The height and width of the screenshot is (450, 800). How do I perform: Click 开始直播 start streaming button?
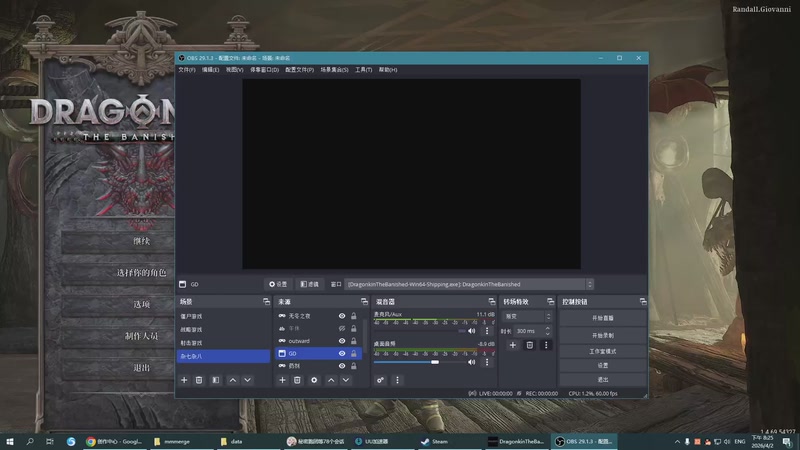pos(603,318)
